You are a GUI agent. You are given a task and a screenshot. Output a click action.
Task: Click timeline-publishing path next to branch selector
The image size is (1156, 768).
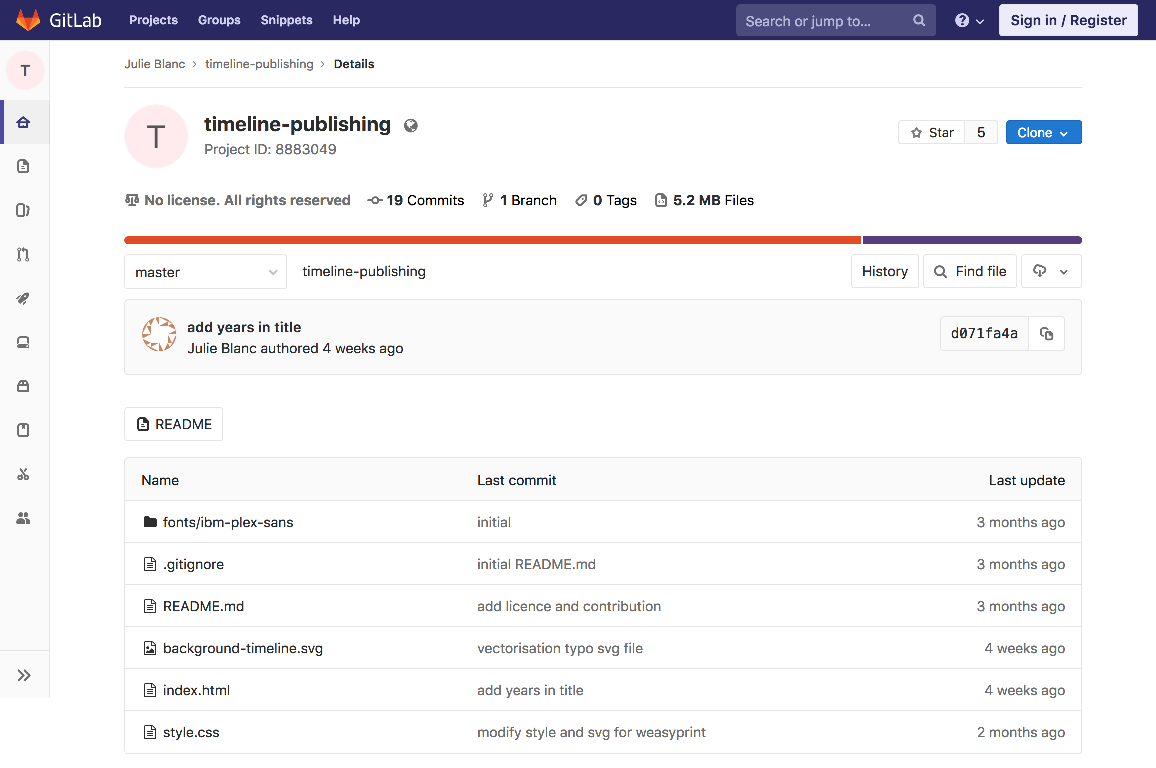[x=364, y=271]
